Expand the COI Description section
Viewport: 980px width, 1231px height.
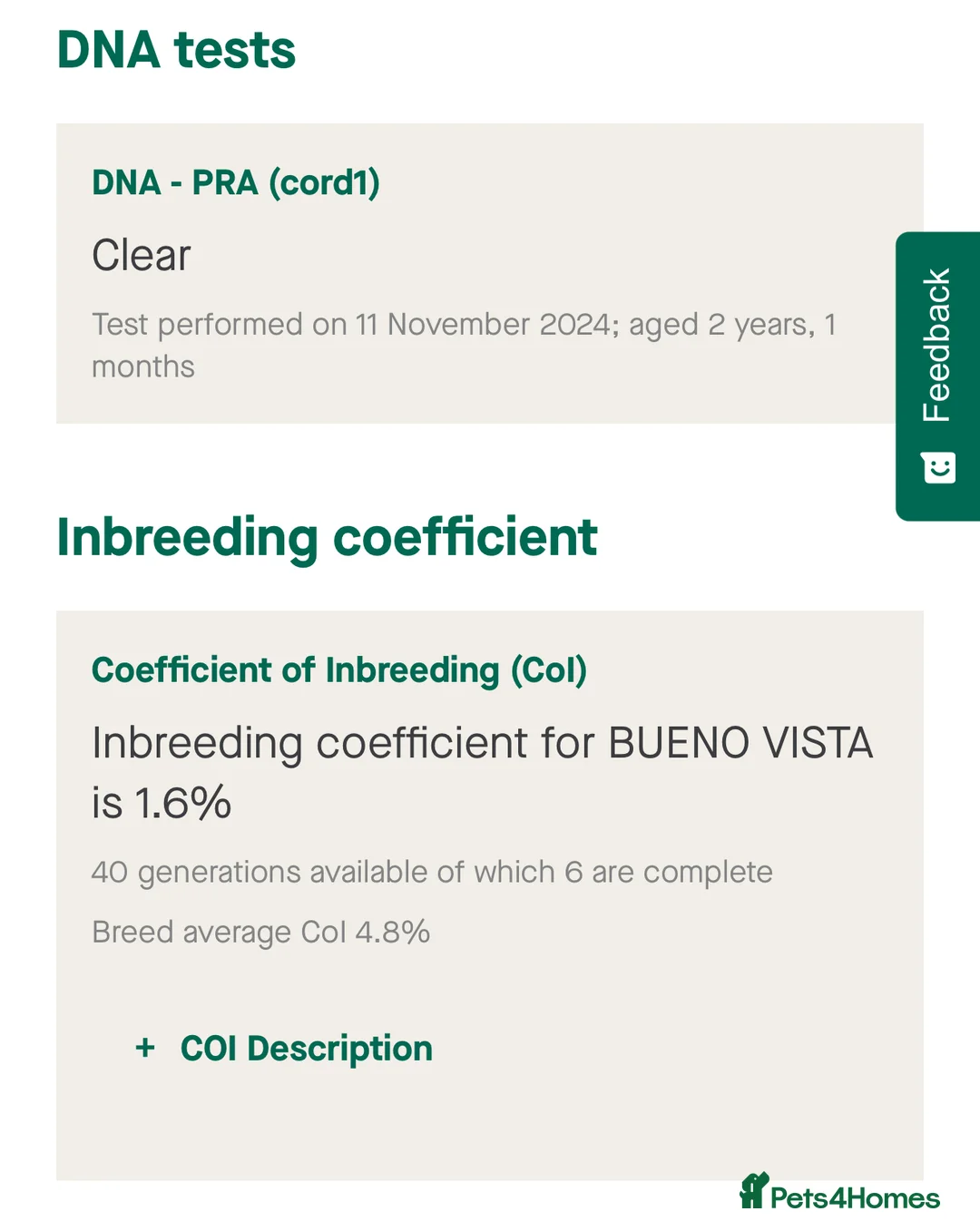[x=306, y=1049]
